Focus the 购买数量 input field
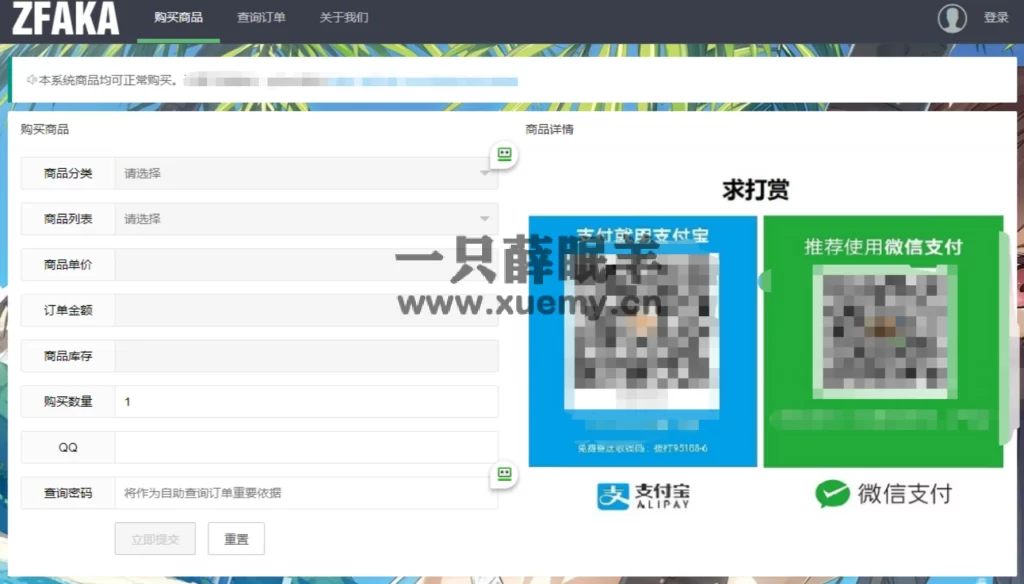 pyautogui.click(x=306, y=402)
